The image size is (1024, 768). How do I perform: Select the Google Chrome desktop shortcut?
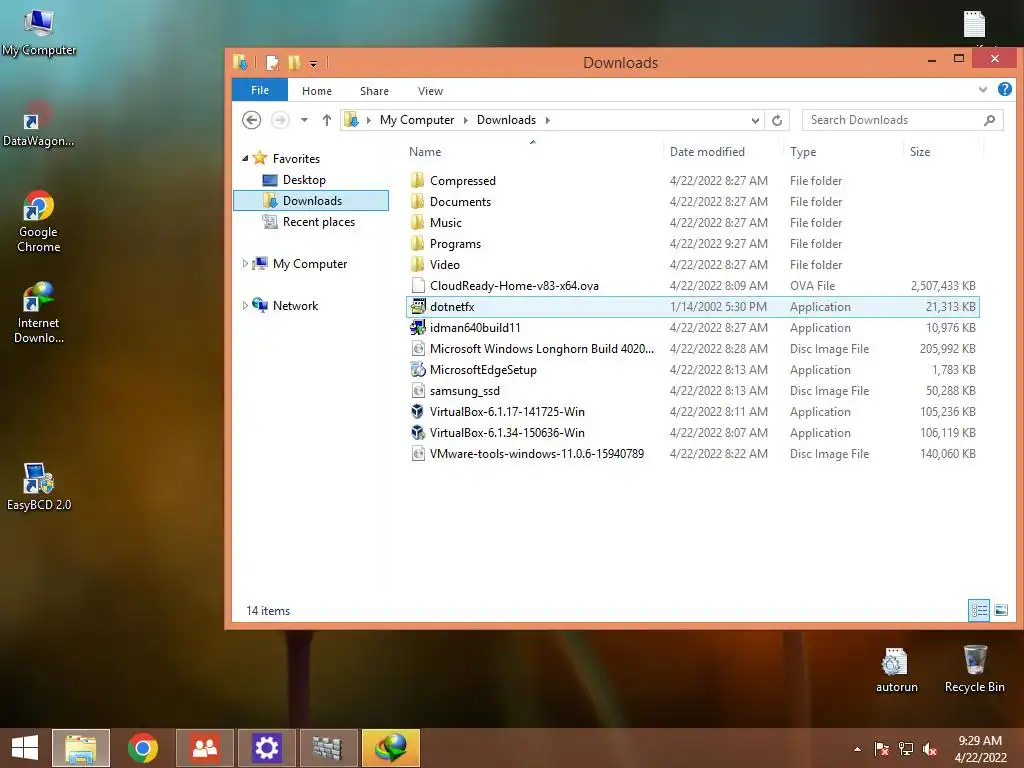39,222
